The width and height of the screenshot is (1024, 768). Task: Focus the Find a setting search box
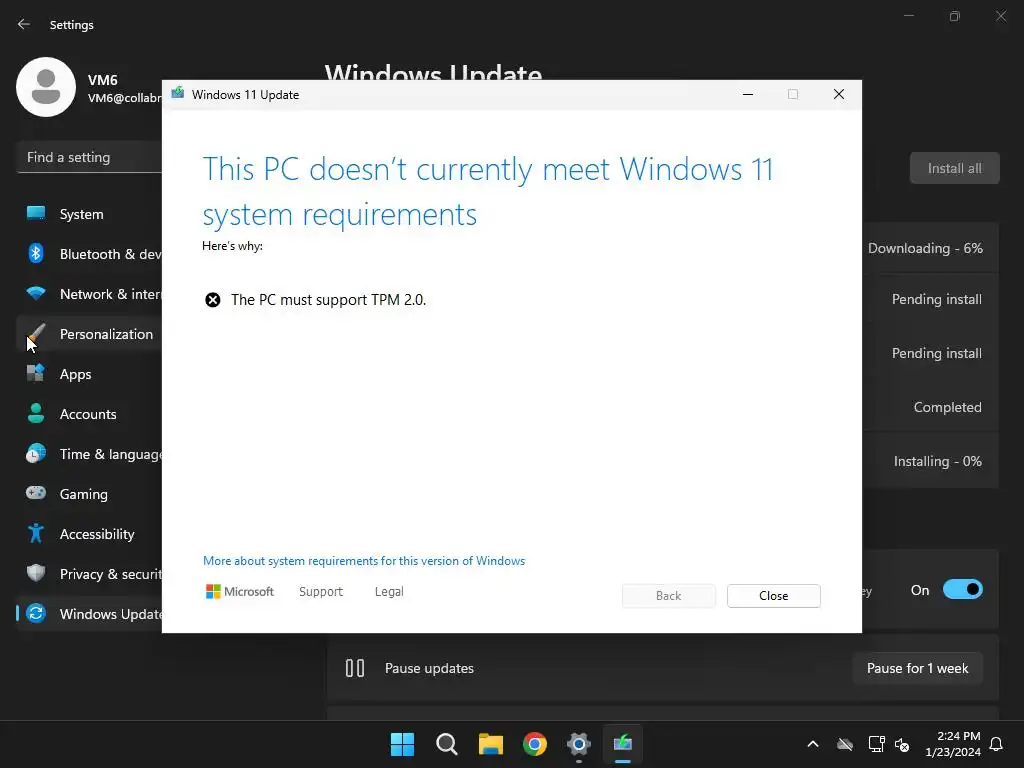[x=89, y=157]
